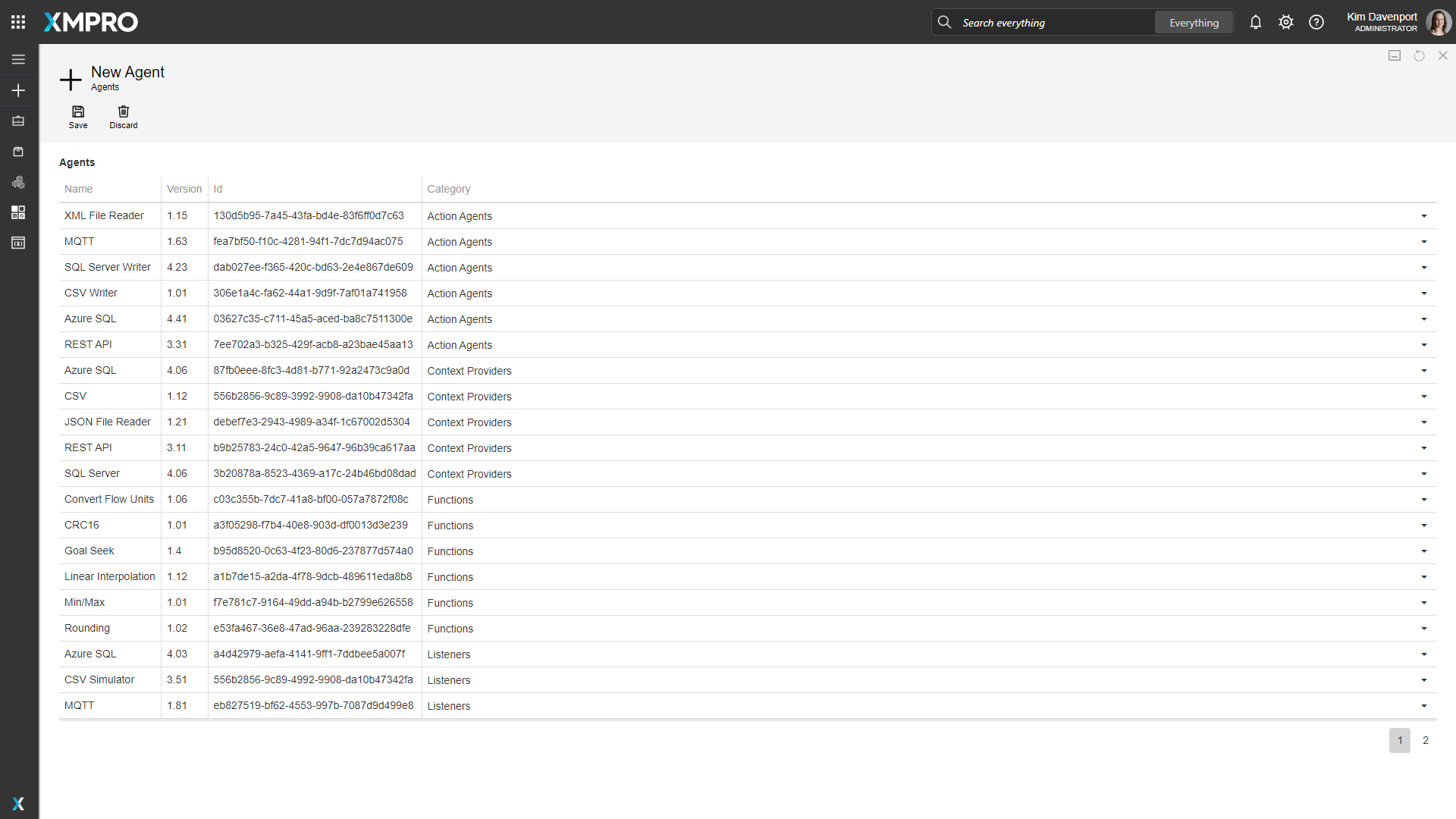Expand category dropdown for CSV Simulator row

tap(1423, 680)
